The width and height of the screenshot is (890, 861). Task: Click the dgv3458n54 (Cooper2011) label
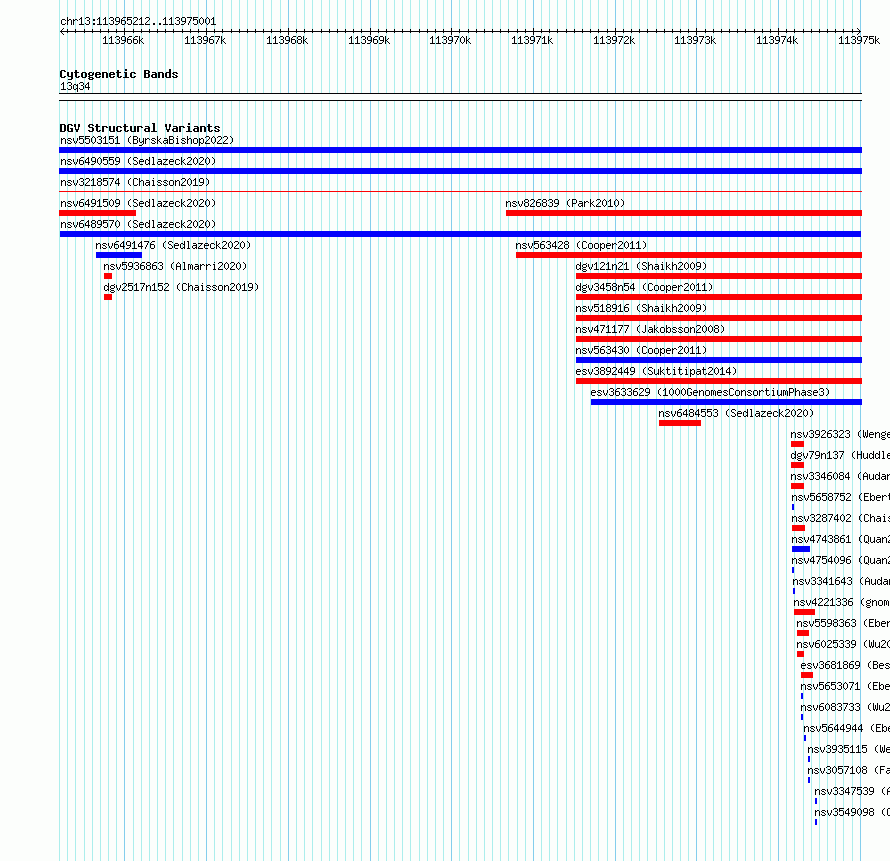[x=644, y=287]
